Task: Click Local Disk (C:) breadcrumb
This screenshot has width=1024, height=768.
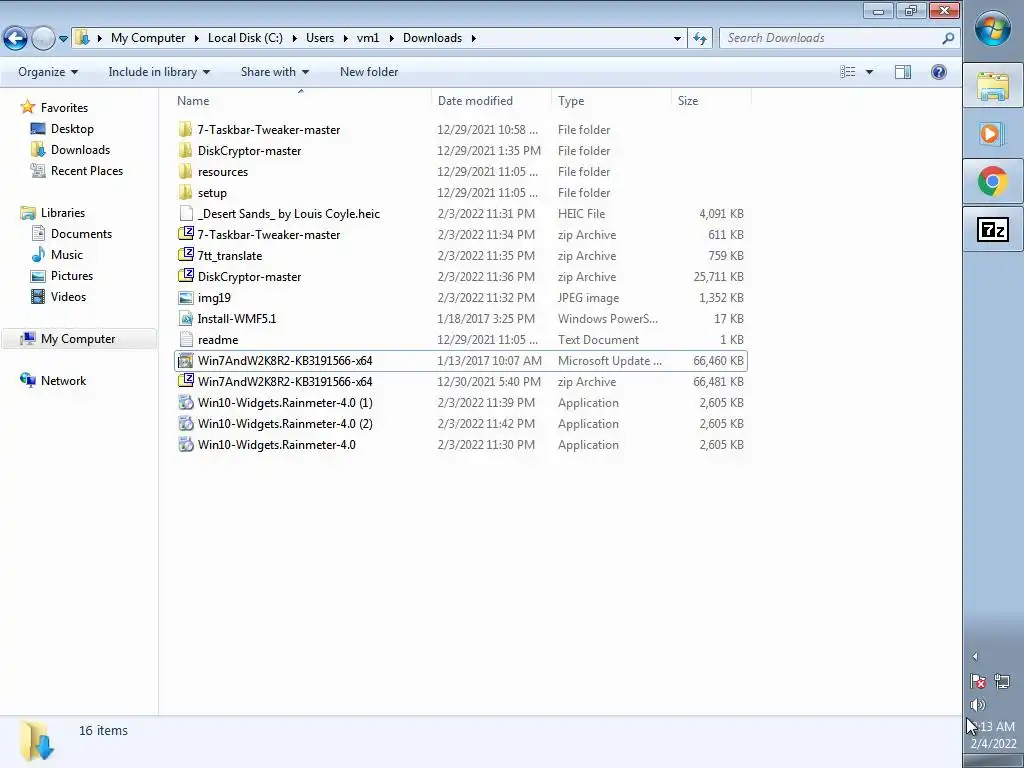Action: tap(246, 38)
